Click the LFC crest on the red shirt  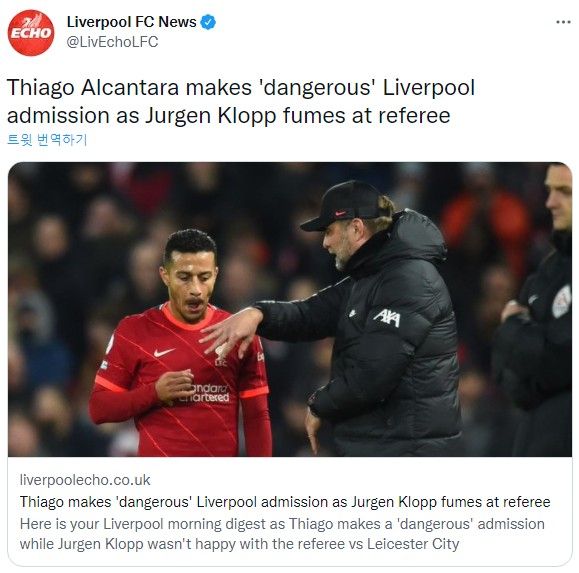point(221,356)
